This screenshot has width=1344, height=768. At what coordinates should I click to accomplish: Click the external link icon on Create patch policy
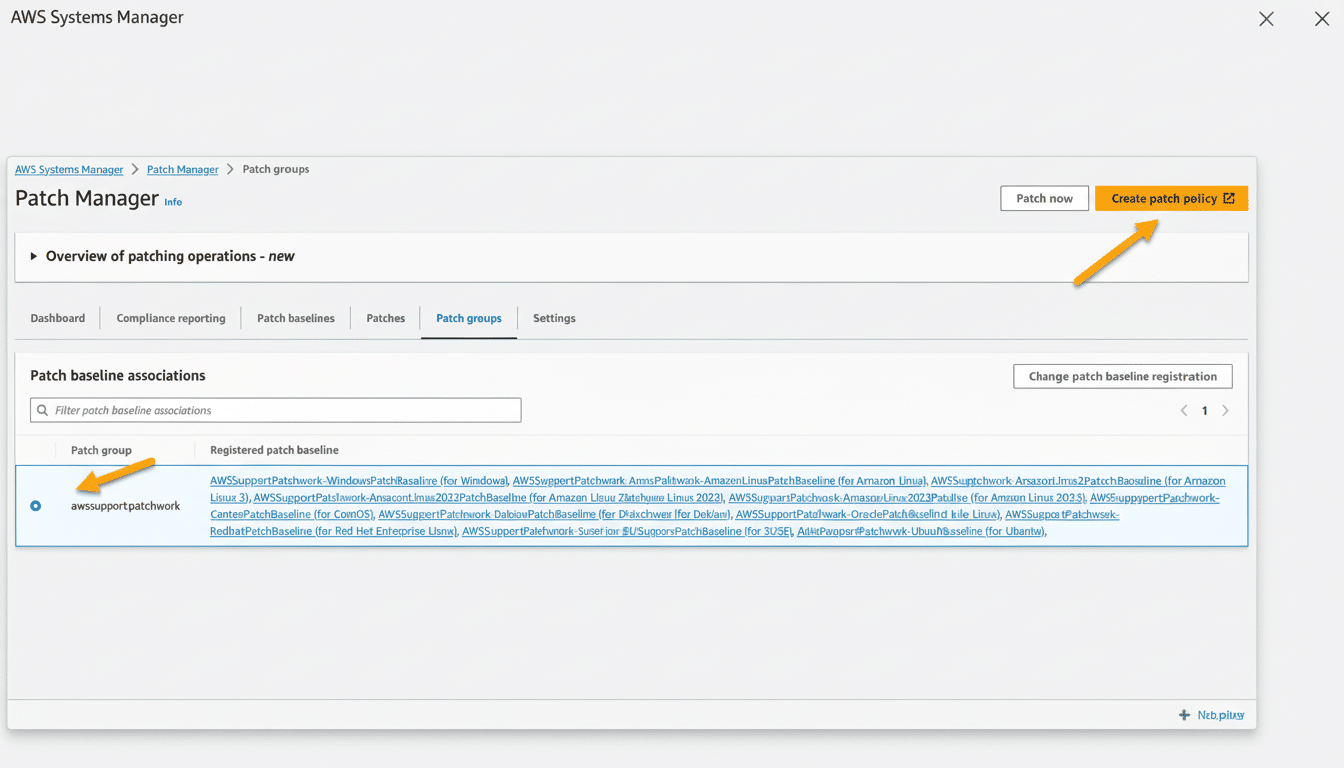pyautogui.click(x=1228, y=198)
